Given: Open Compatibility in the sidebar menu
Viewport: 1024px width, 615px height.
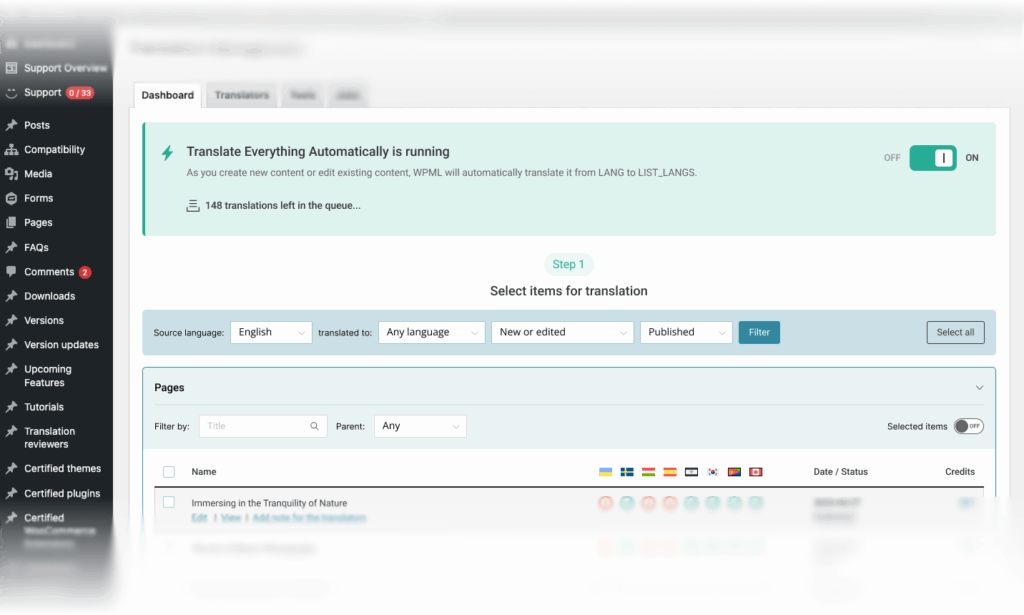Looking at the screenshot, I should [x=54, y=150].
